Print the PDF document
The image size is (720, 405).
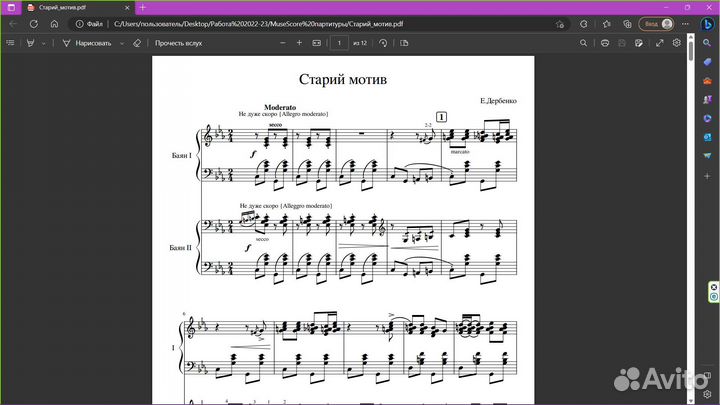pos(603,43)
